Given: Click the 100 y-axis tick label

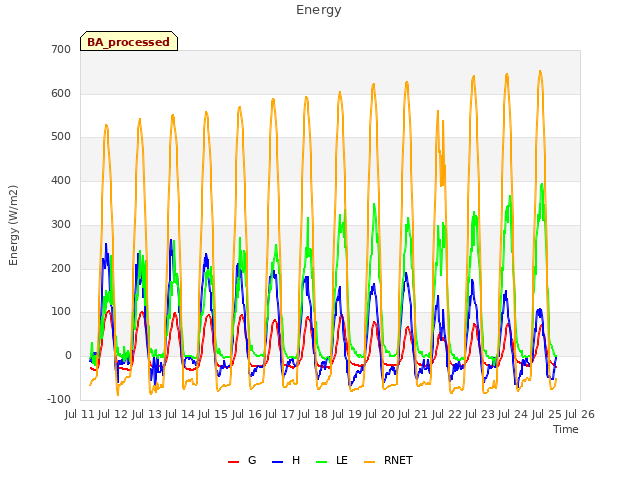Looking at the screenshot, I should coord(61,312).
